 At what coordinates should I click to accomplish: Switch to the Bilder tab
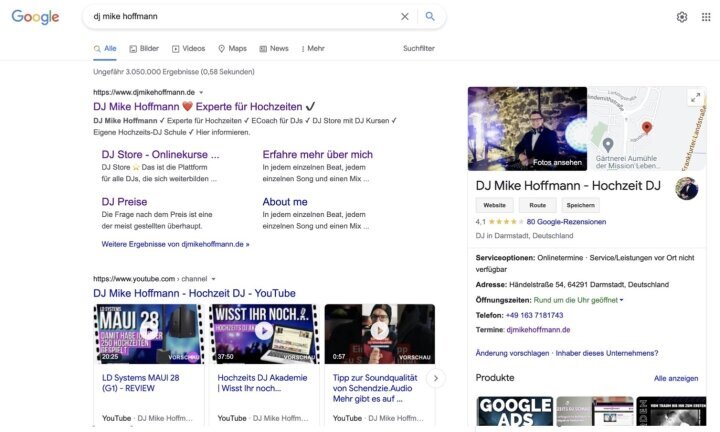144,48
